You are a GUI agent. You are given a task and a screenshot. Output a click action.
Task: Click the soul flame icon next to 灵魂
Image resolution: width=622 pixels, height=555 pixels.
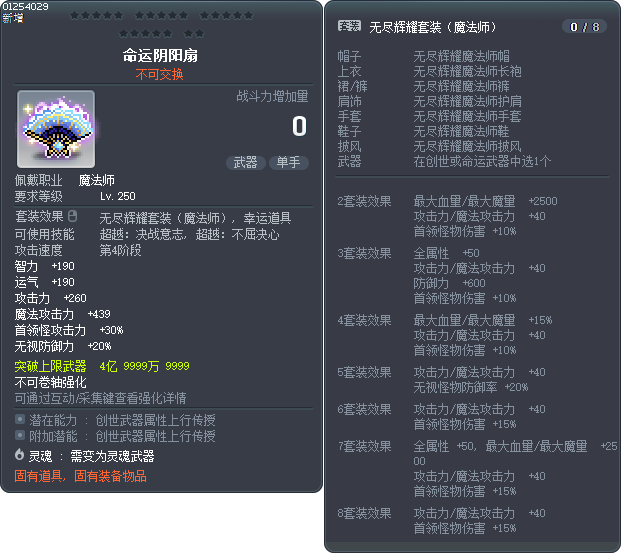[19, 454]
